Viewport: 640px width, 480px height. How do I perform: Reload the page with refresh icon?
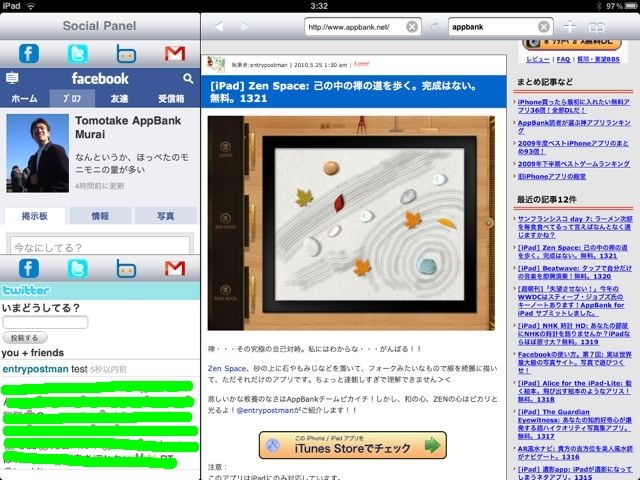[434, 27]
